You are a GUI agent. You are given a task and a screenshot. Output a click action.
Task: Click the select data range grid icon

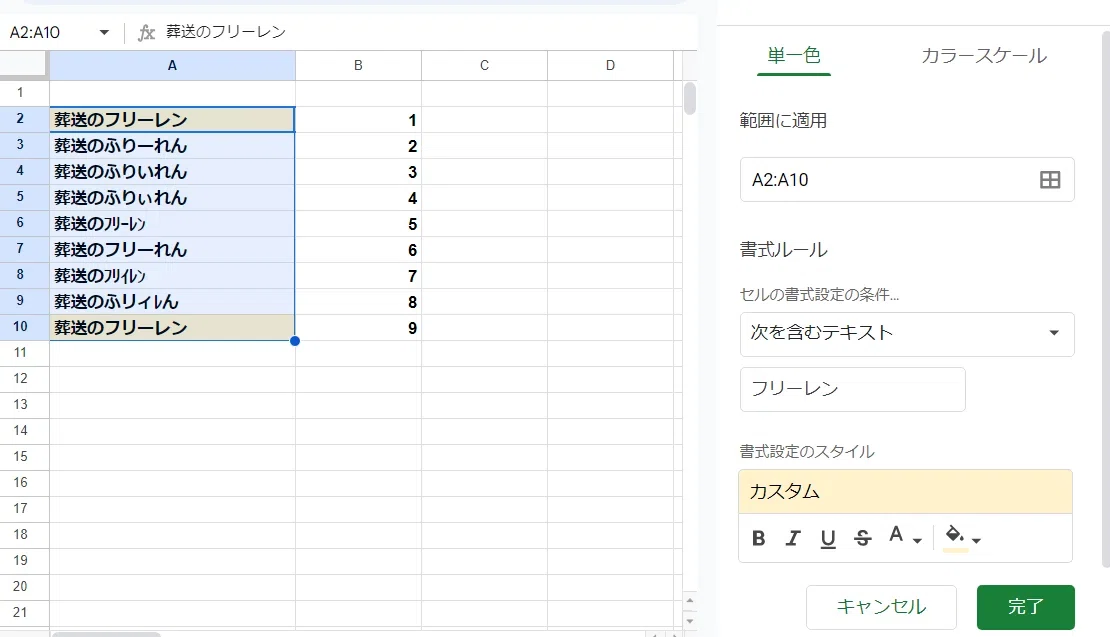point(1050,180)
